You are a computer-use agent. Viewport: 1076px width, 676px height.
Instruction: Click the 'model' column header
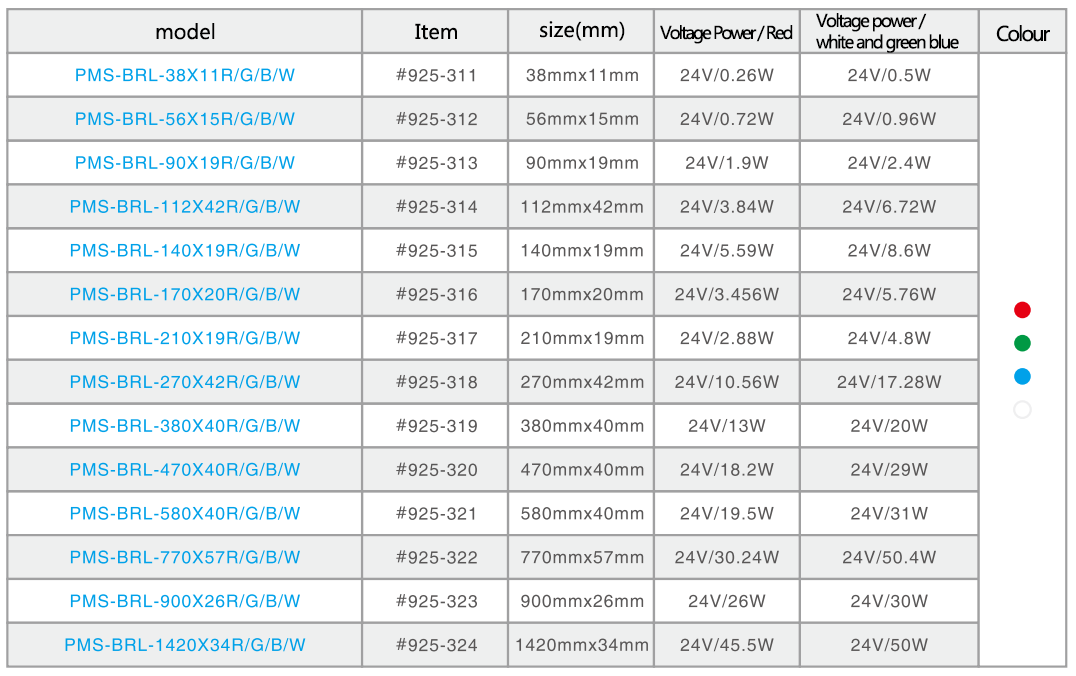pos(185,32)
